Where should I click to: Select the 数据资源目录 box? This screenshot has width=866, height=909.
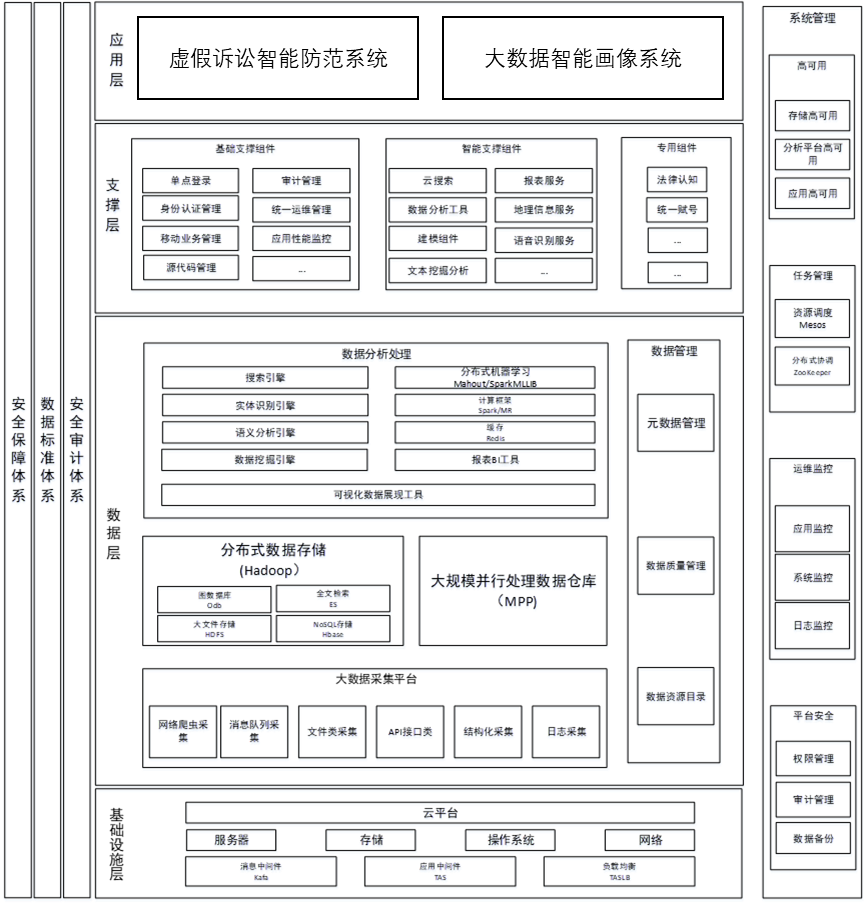[x=677, y=697]
